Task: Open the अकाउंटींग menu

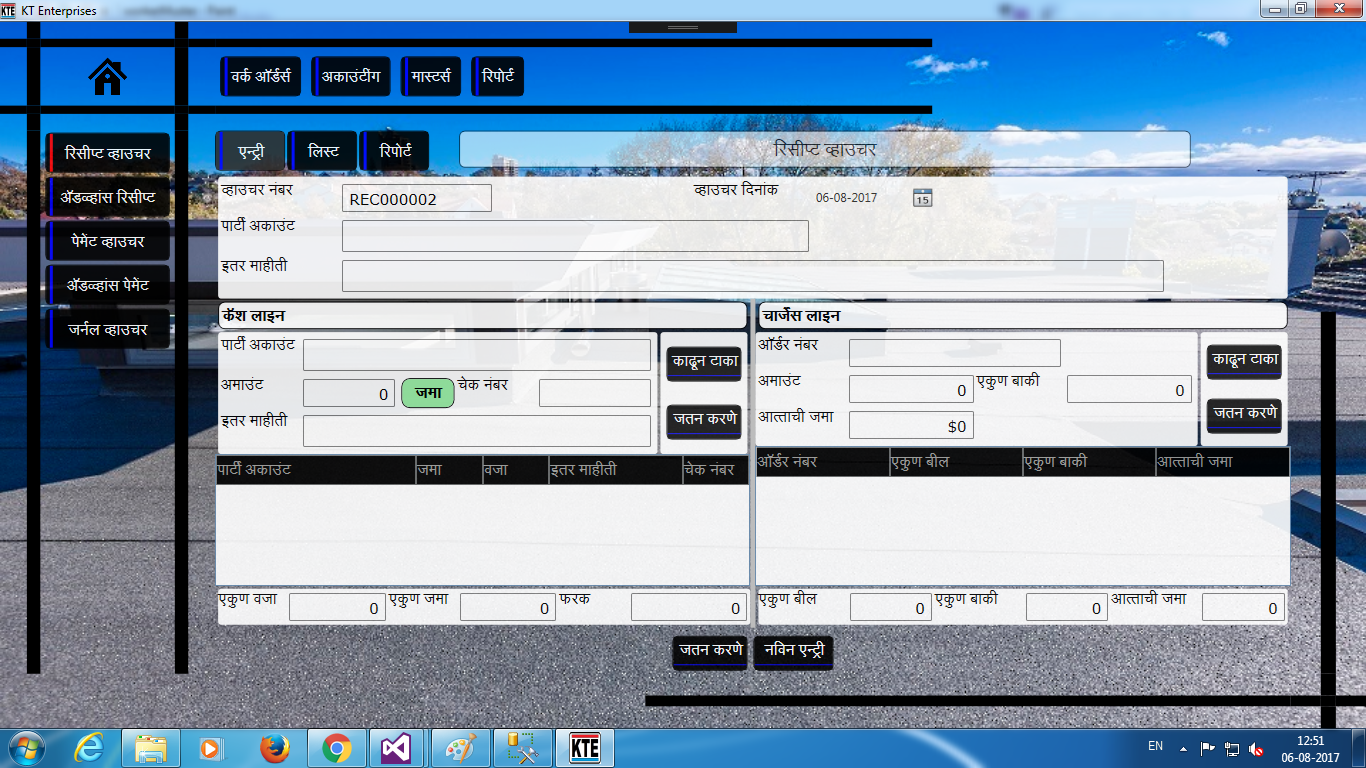Action: pyautogui.click(x=350, y=76)
